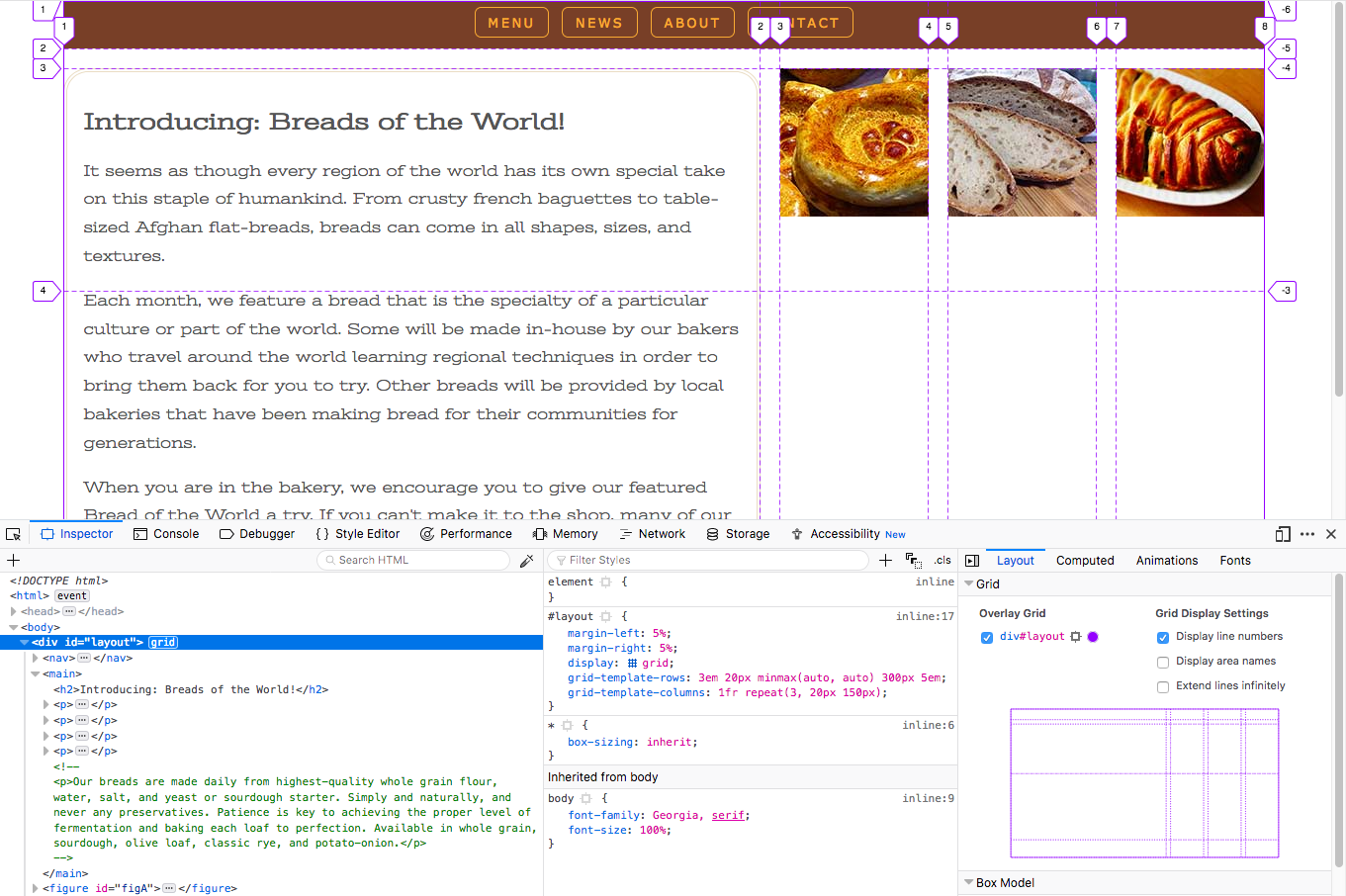Viewport: 1346px width, 896px height.
Task: Select the h2 Introducing Breads node
Action: tap(191, 689)
